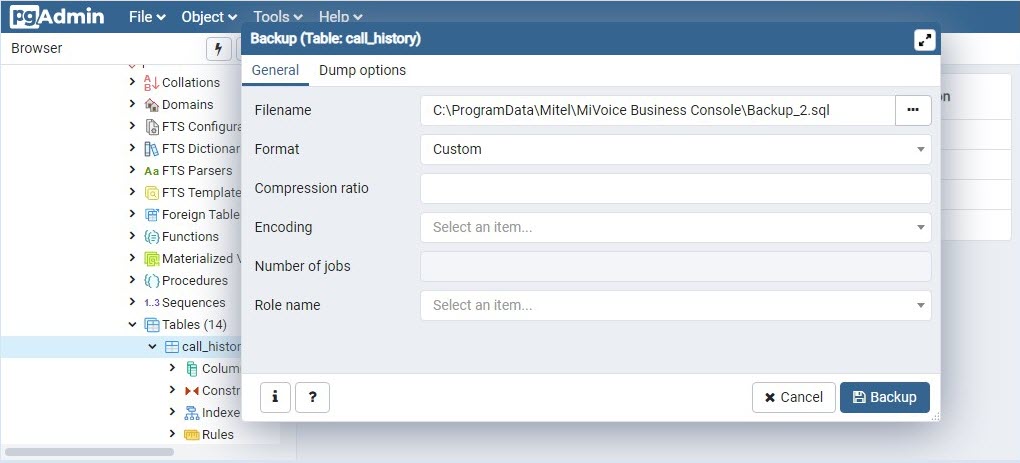The width and height of the screenshot is (1020, 463).
Task: Collapse the Tables (14) tree node
Action: (133, 324)
